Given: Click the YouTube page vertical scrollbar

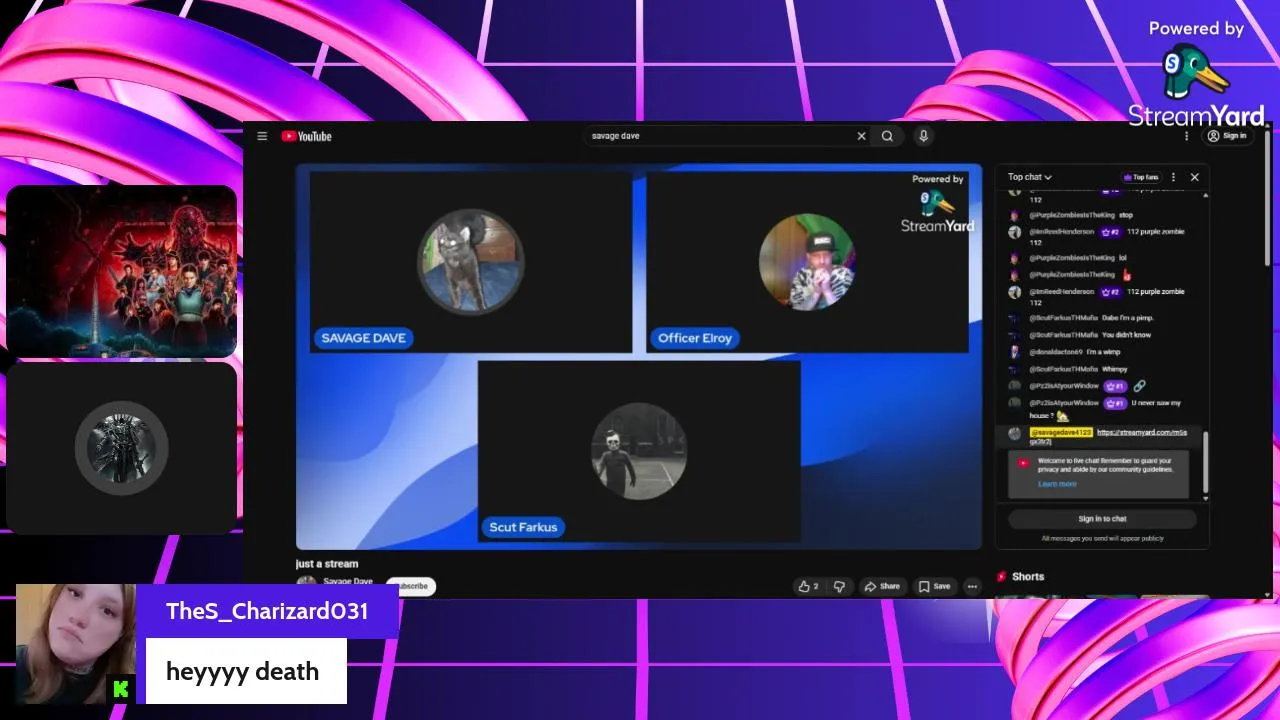Looking at the screenshot, I should [1268, 198].
